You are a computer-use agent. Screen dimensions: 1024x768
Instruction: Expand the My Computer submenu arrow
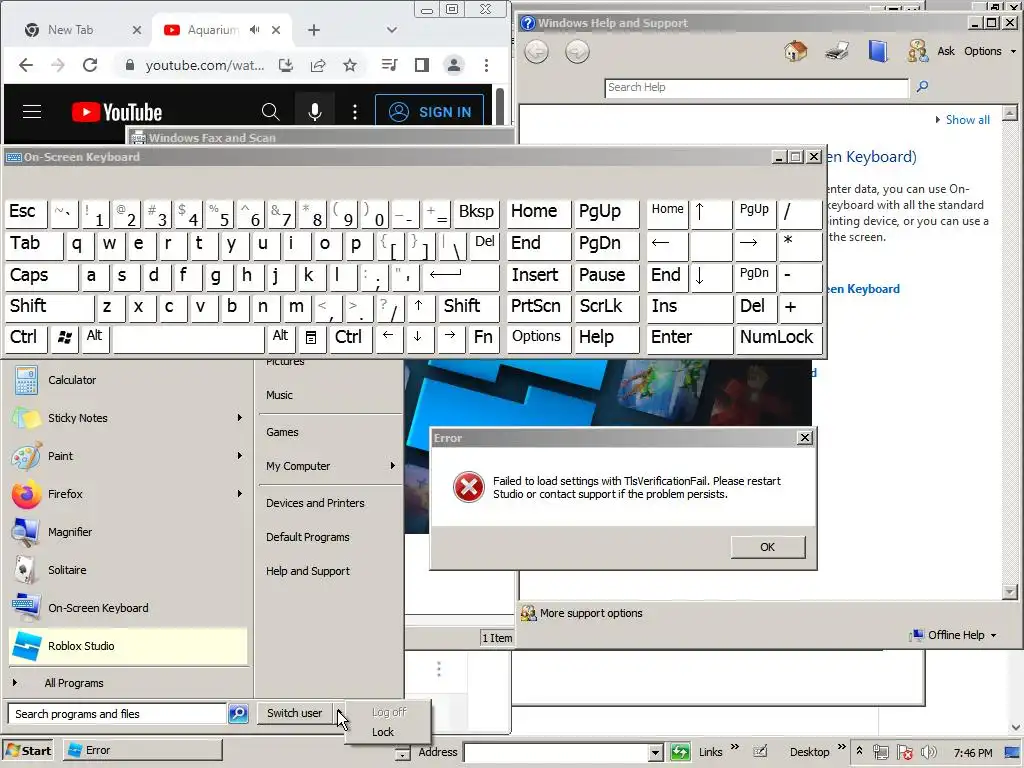(392, 466)
